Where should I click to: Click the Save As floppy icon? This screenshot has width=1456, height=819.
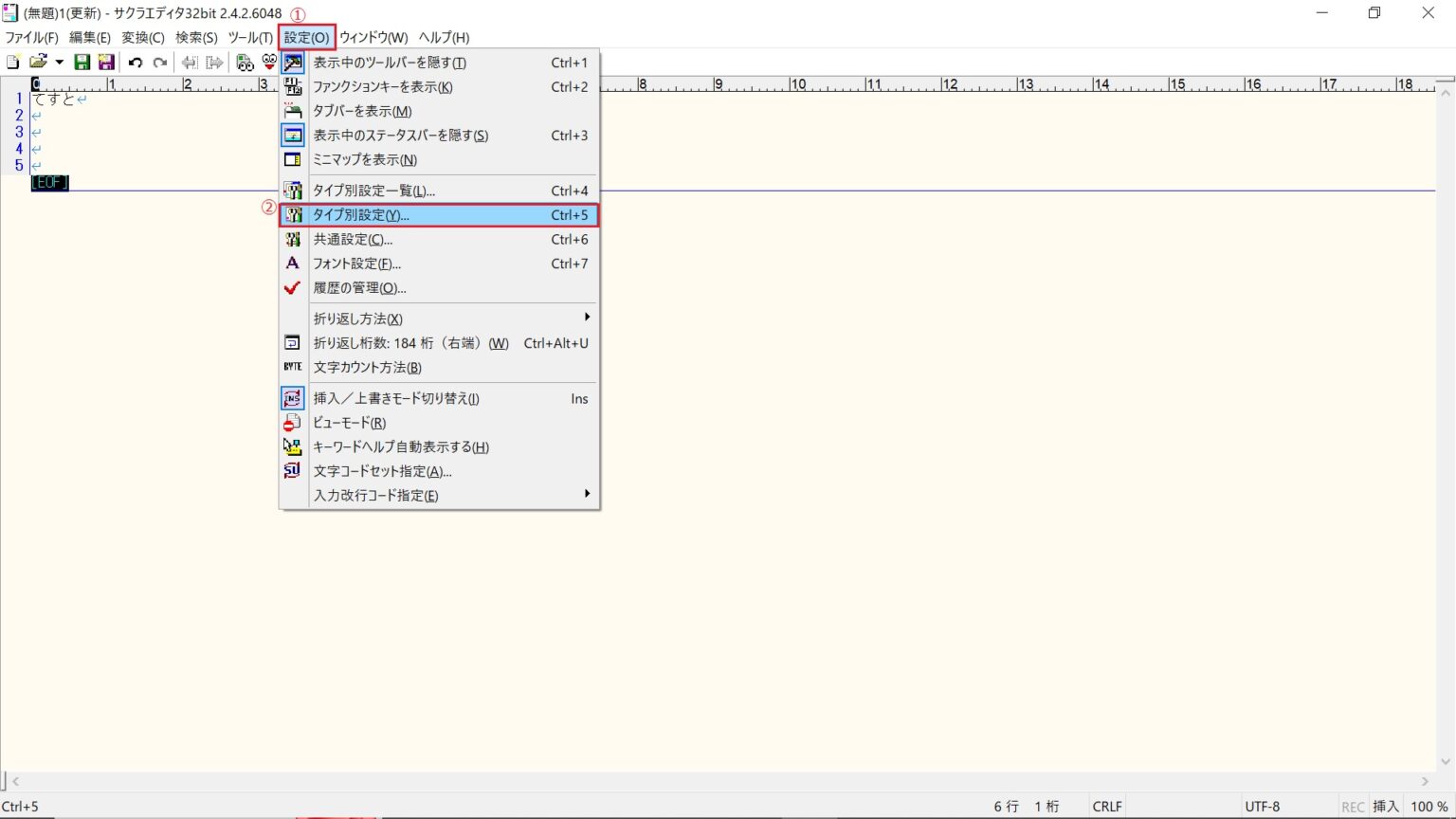(x=106, y=63)
